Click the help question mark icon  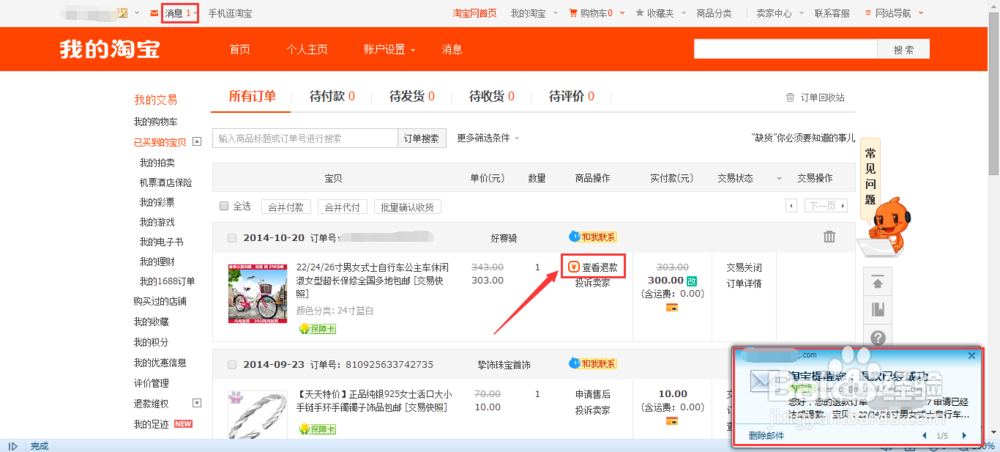[x=877, y=337]
